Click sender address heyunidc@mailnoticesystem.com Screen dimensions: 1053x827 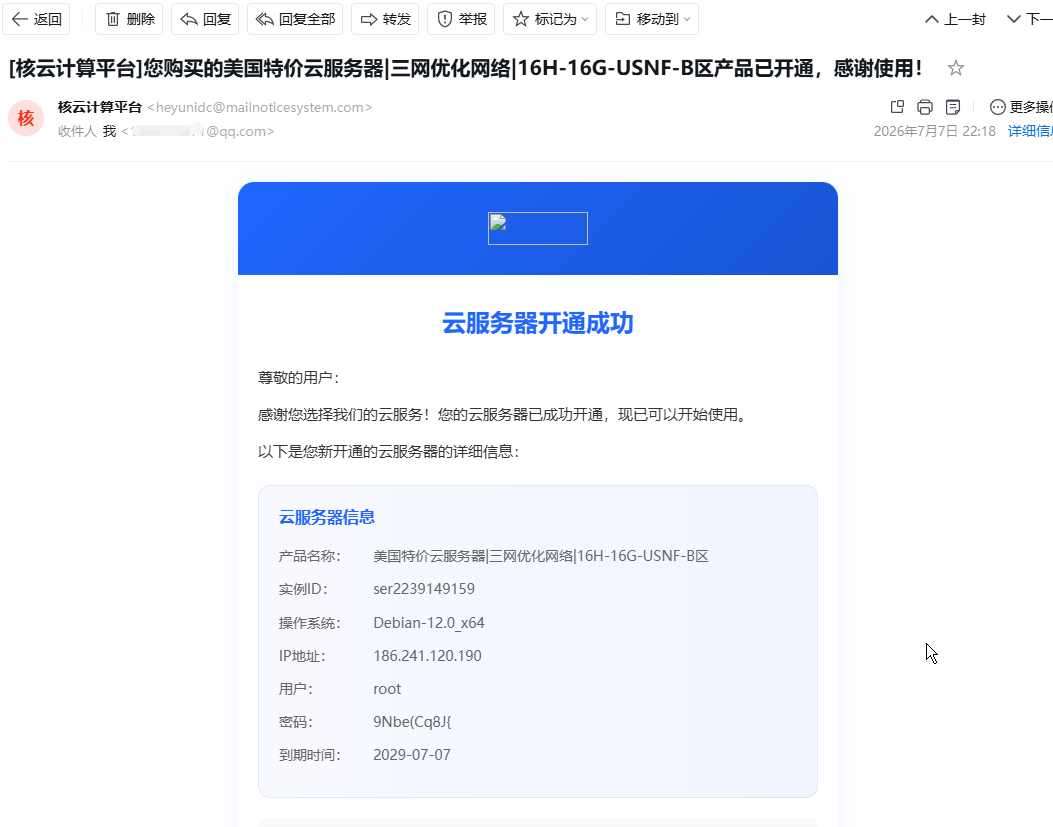pyautogui.click(x=259, y=107)
